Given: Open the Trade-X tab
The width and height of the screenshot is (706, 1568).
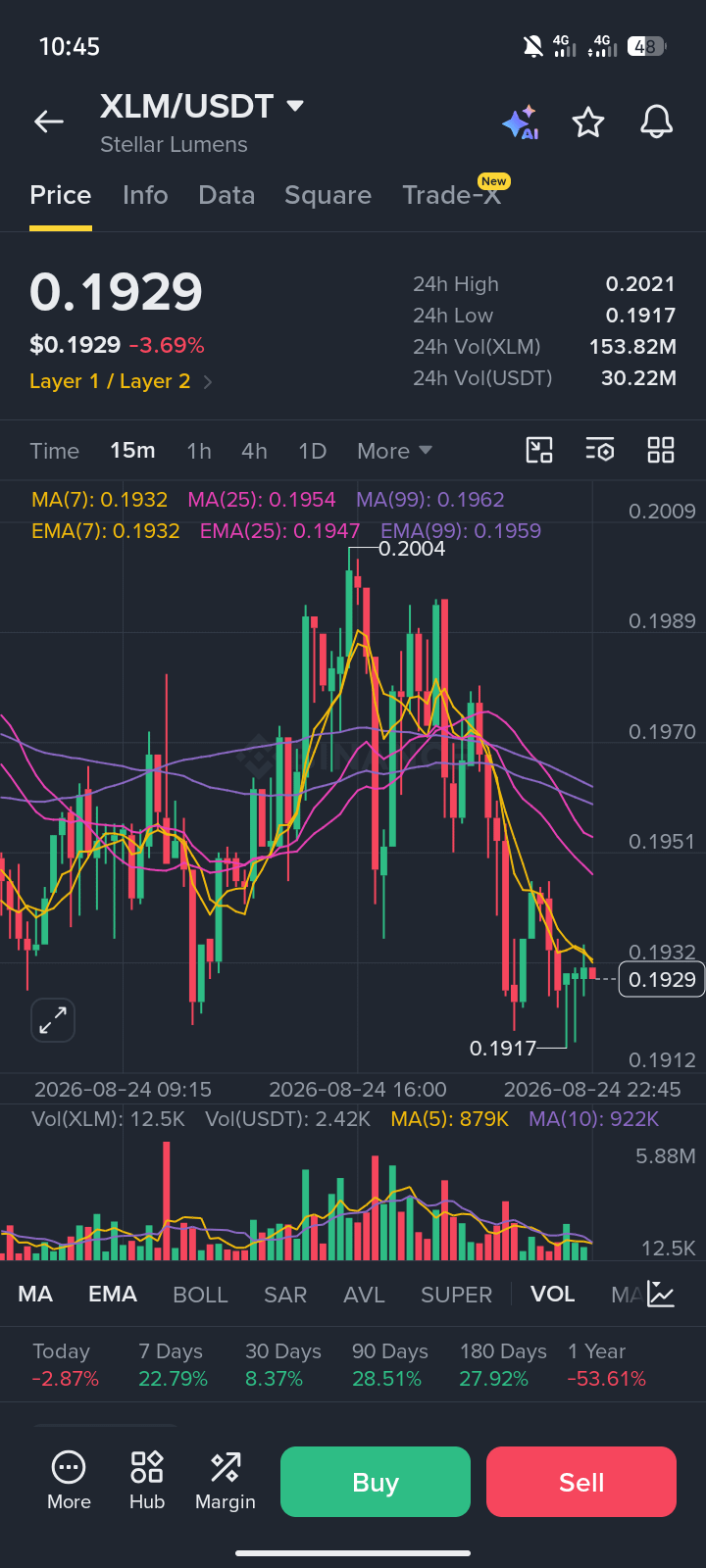Looking at the screenshot, I should pos(452,195).
